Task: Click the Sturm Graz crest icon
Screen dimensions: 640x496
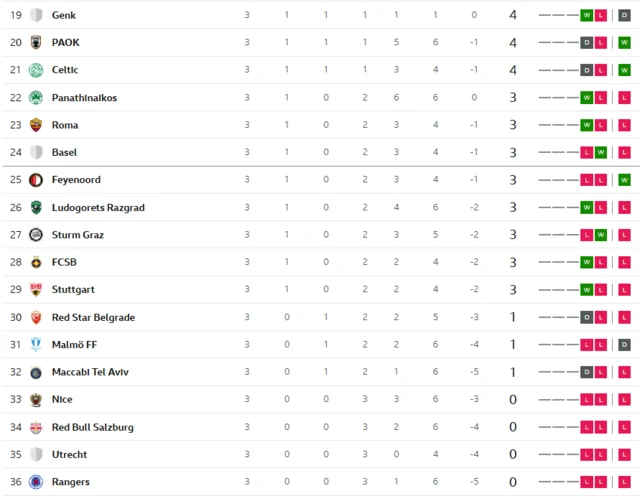Action: [36, 235]
